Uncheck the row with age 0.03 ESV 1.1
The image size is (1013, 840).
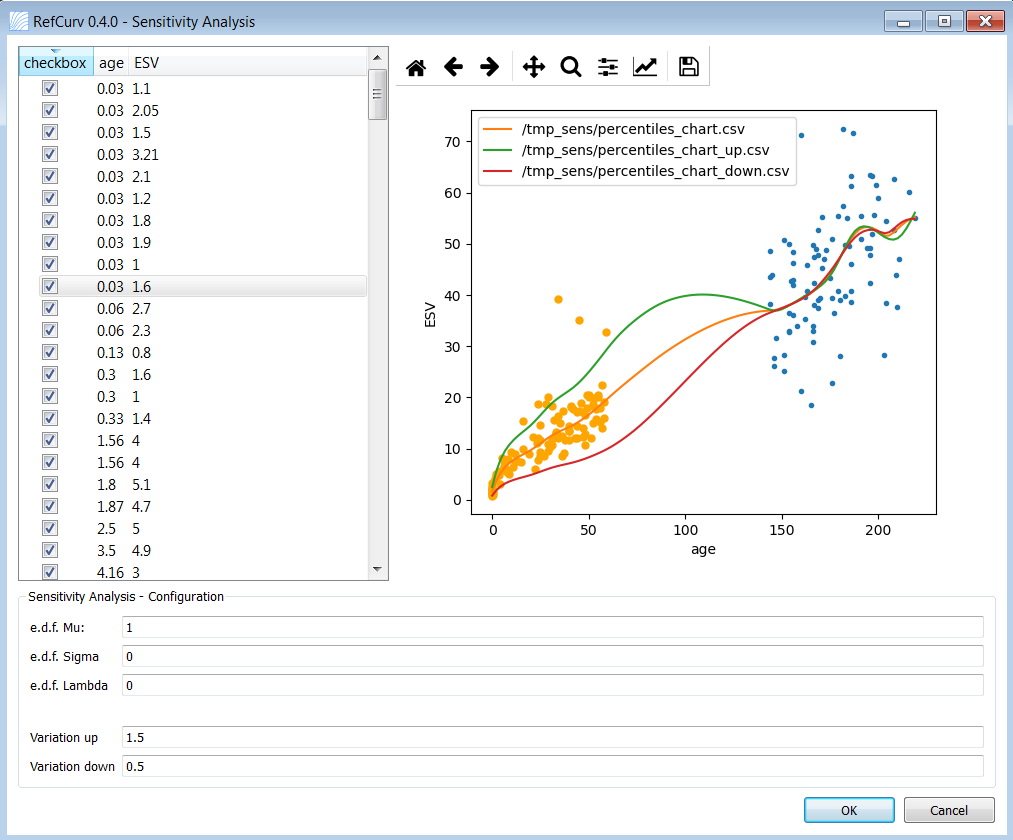(x=50, y=88)
